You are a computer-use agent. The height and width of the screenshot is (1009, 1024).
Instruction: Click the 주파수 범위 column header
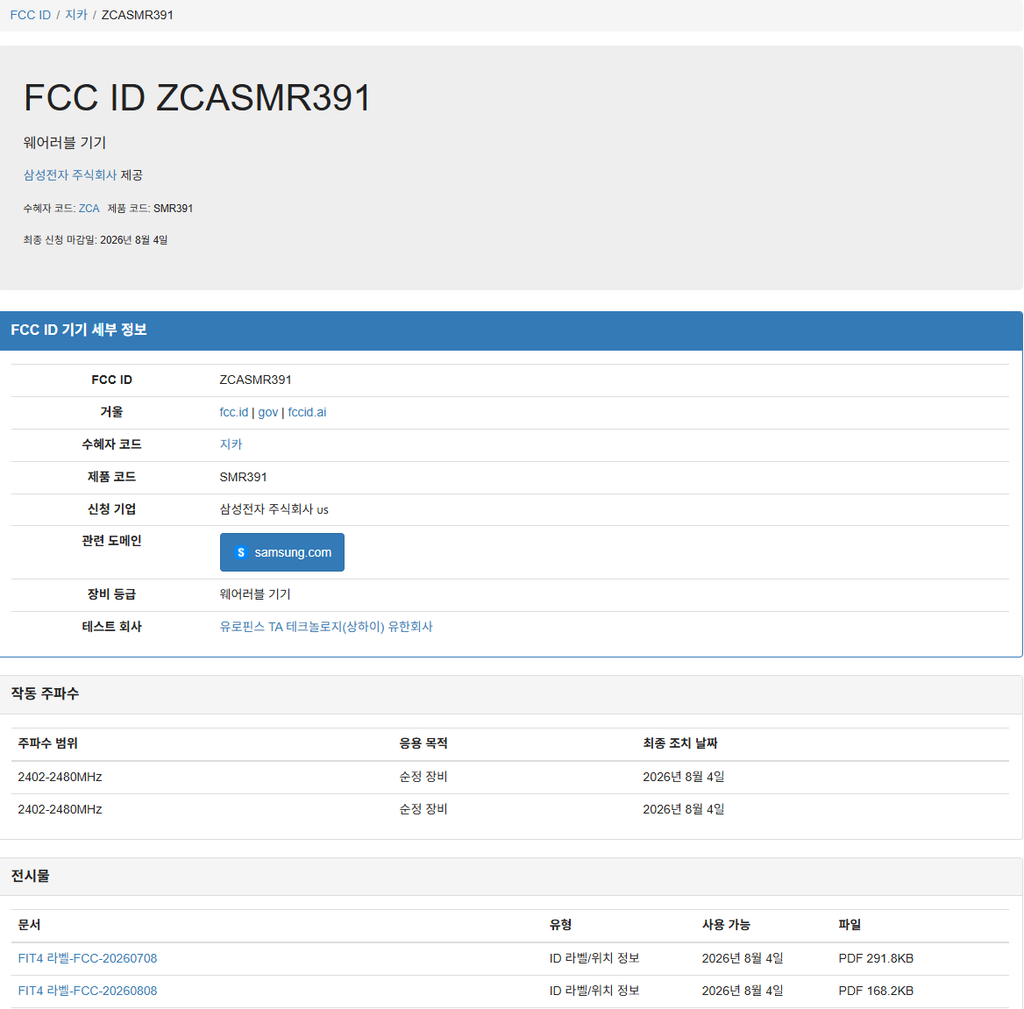[x=48, y=743]
